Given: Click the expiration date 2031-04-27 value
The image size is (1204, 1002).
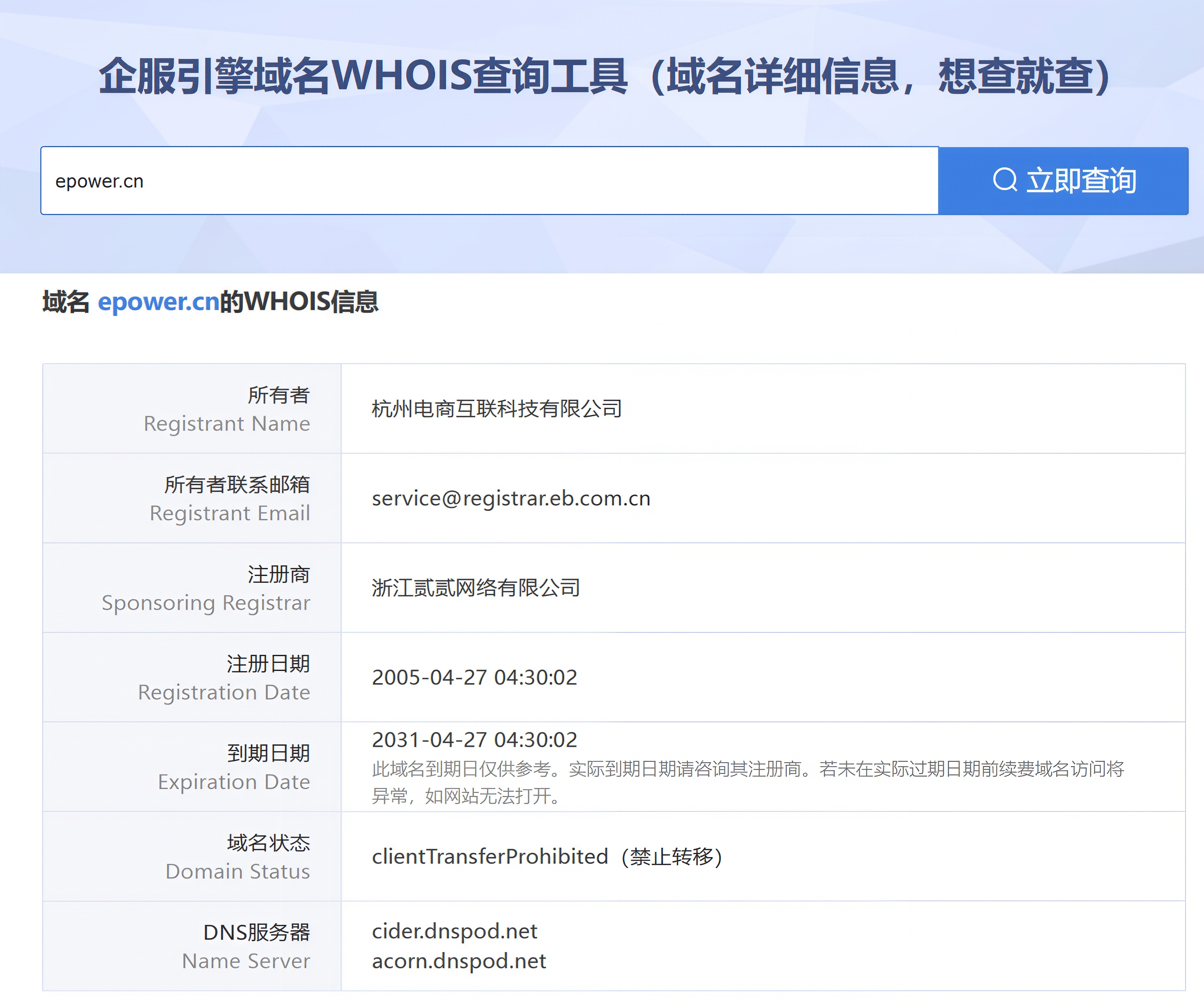Looking at the screenshot, I should (474, 740).
